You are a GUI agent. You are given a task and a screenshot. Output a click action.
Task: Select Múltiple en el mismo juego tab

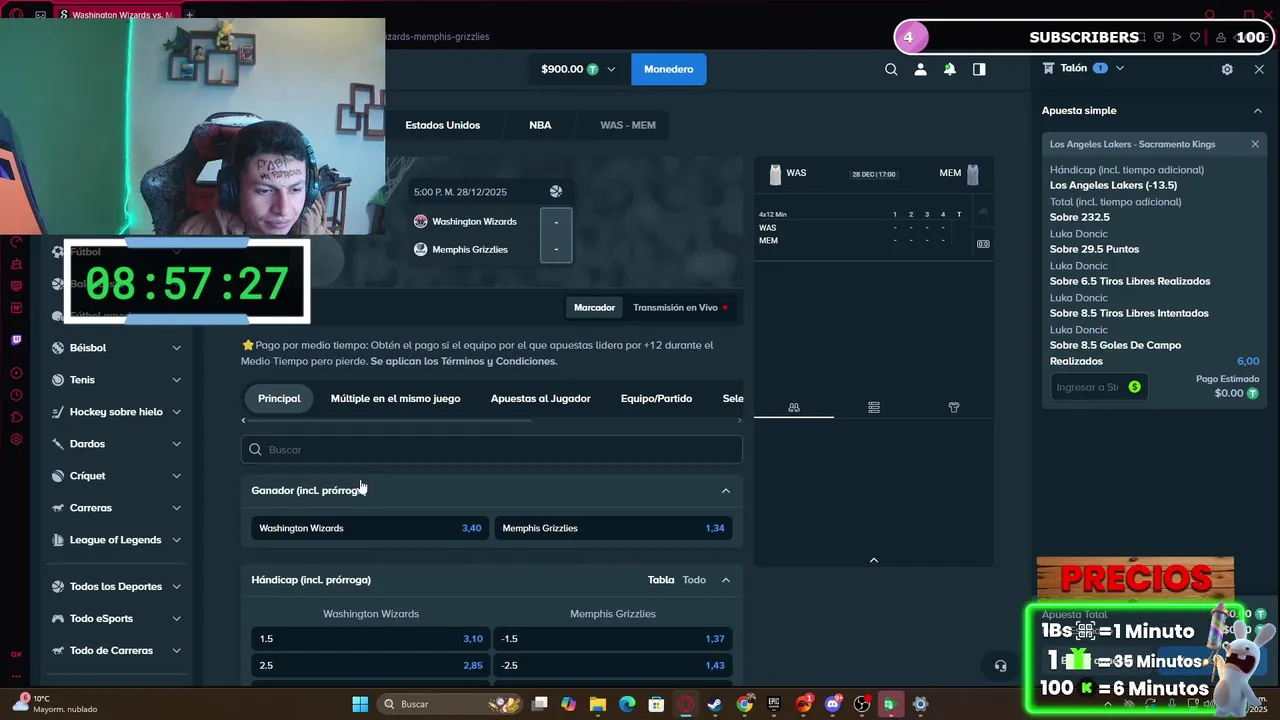(x=395, y=398)
